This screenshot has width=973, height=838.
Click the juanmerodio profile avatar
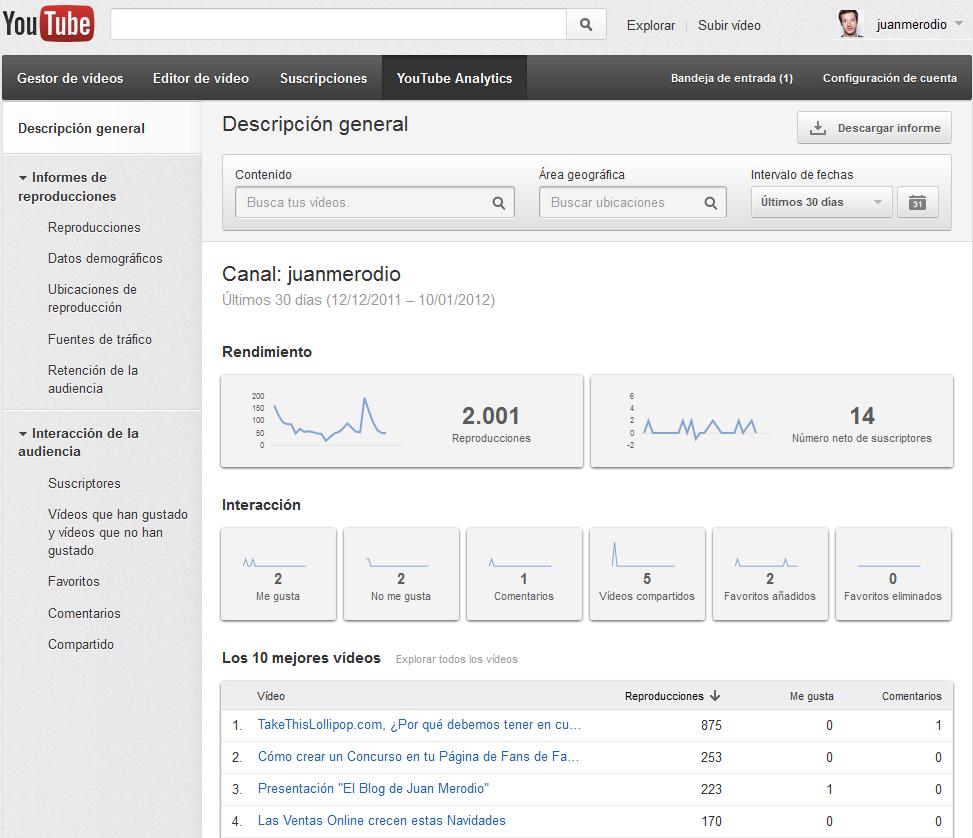coord(850,24)
